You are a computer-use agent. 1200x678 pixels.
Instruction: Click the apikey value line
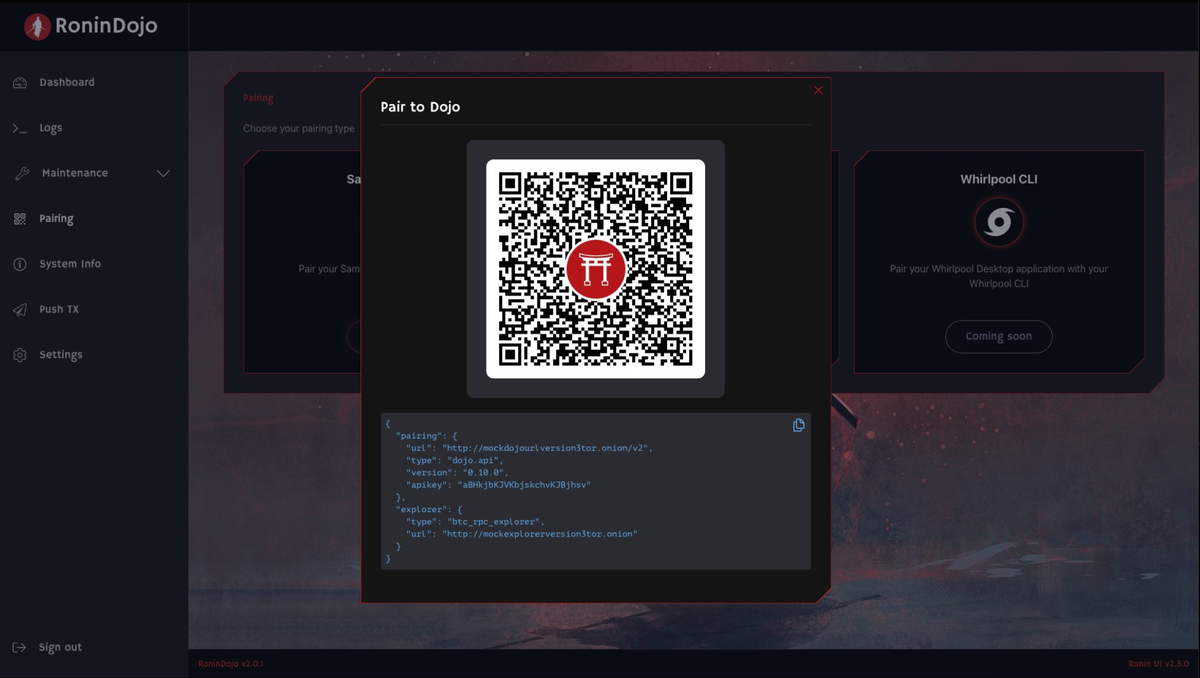coord(499,484)
